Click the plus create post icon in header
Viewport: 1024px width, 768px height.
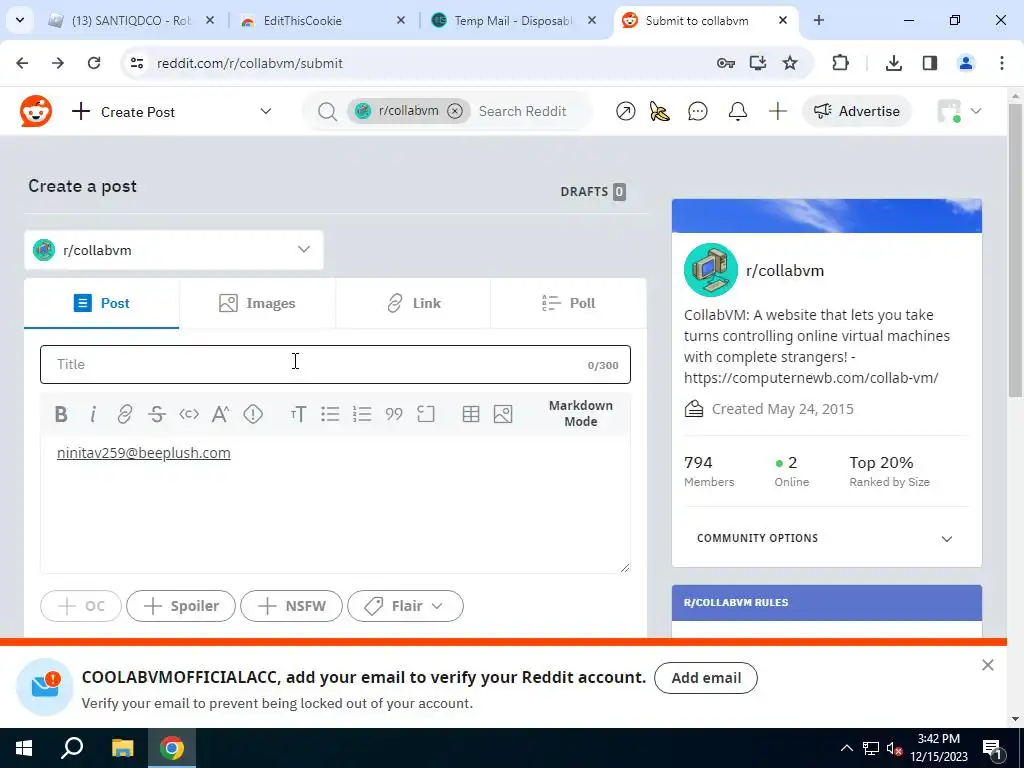coord(777,112)
